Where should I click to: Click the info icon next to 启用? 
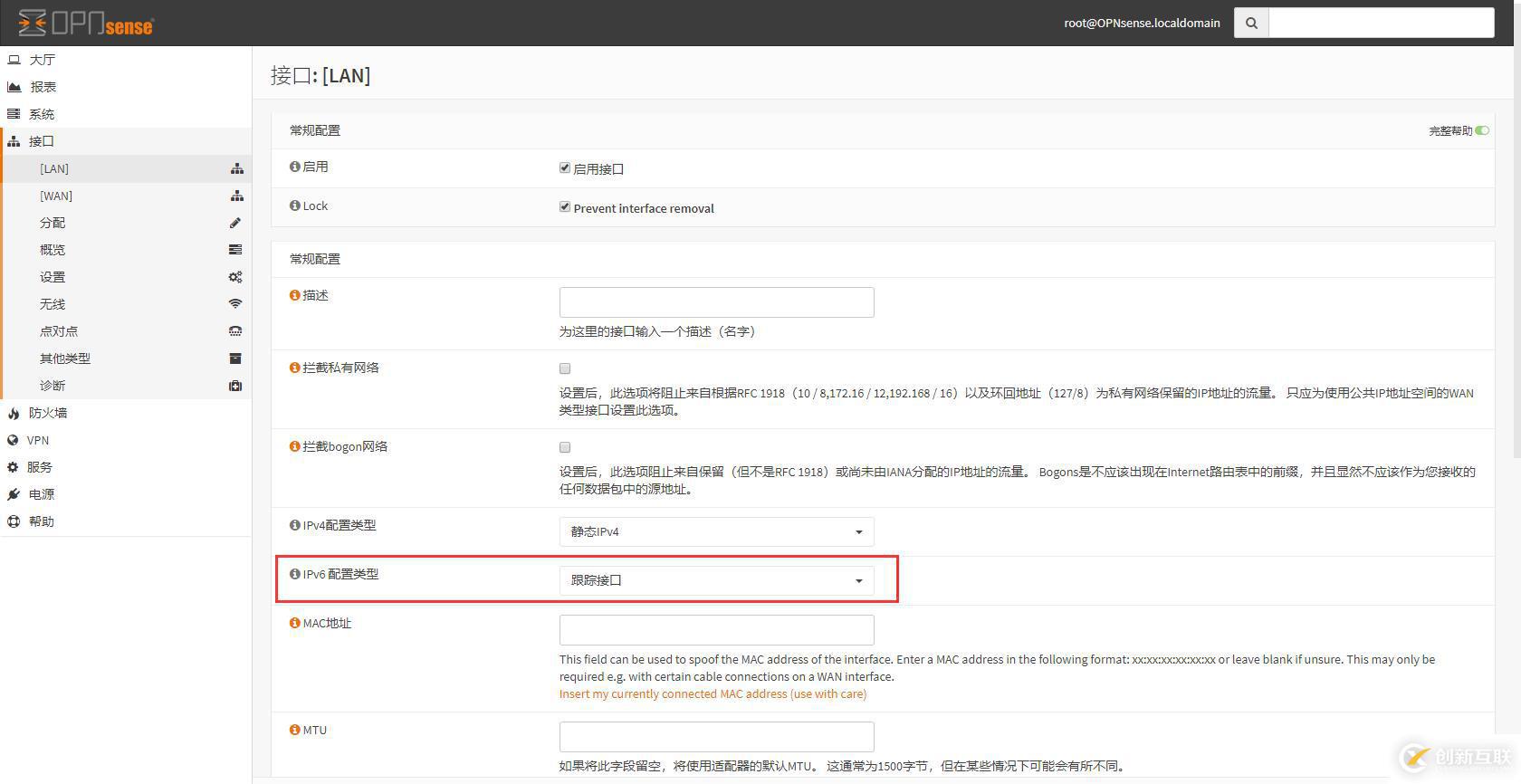point(294,167)
